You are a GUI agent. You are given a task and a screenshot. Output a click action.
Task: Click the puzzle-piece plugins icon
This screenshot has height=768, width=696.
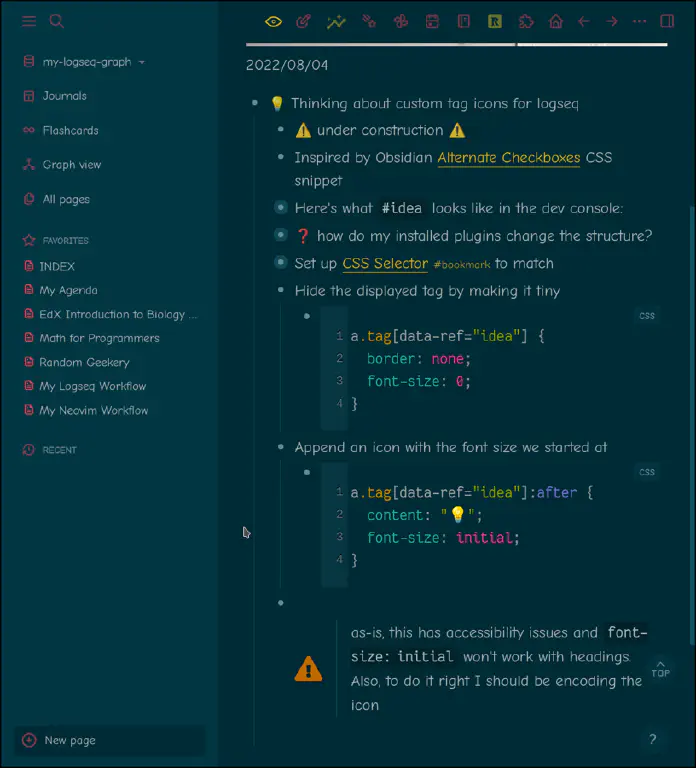pyautogui.click(x=526, y=21)
